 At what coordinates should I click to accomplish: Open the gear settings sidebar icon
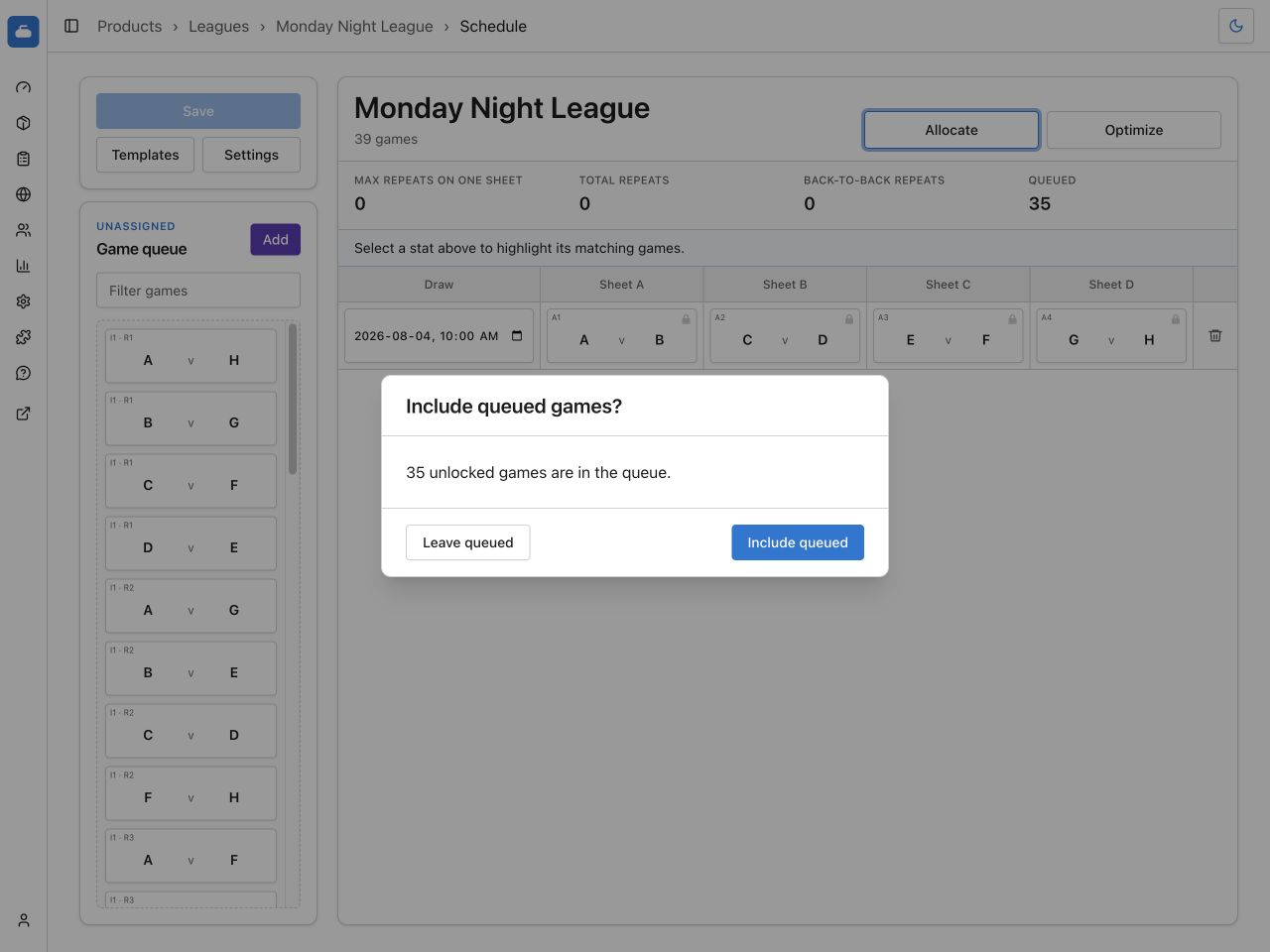click(24, 301)
